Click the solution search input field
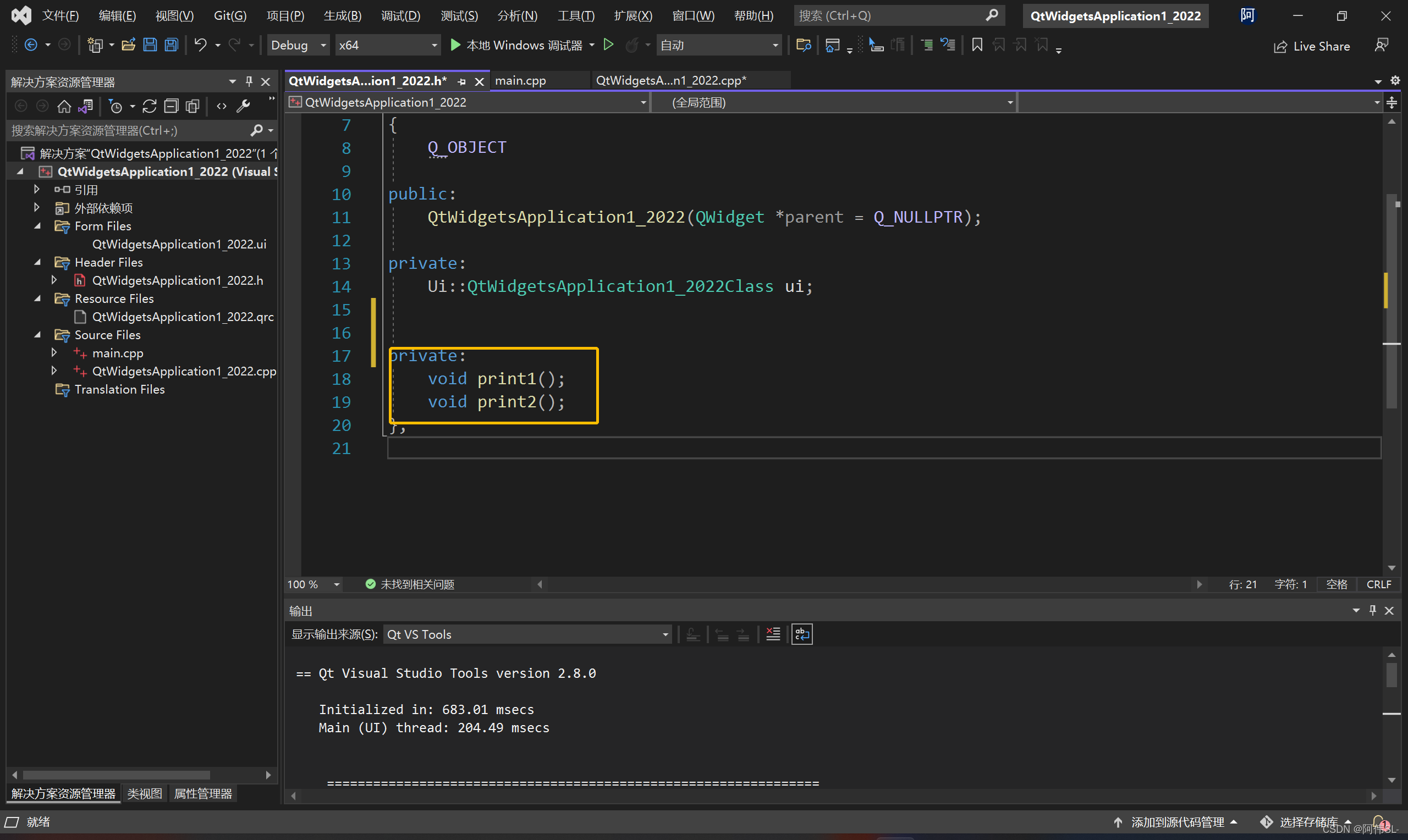 tap(130, 129)
